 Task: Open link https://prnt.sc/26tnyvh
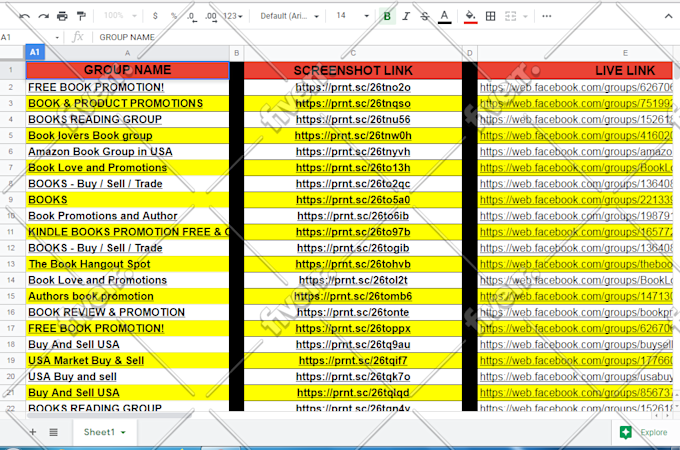point(353,152)
